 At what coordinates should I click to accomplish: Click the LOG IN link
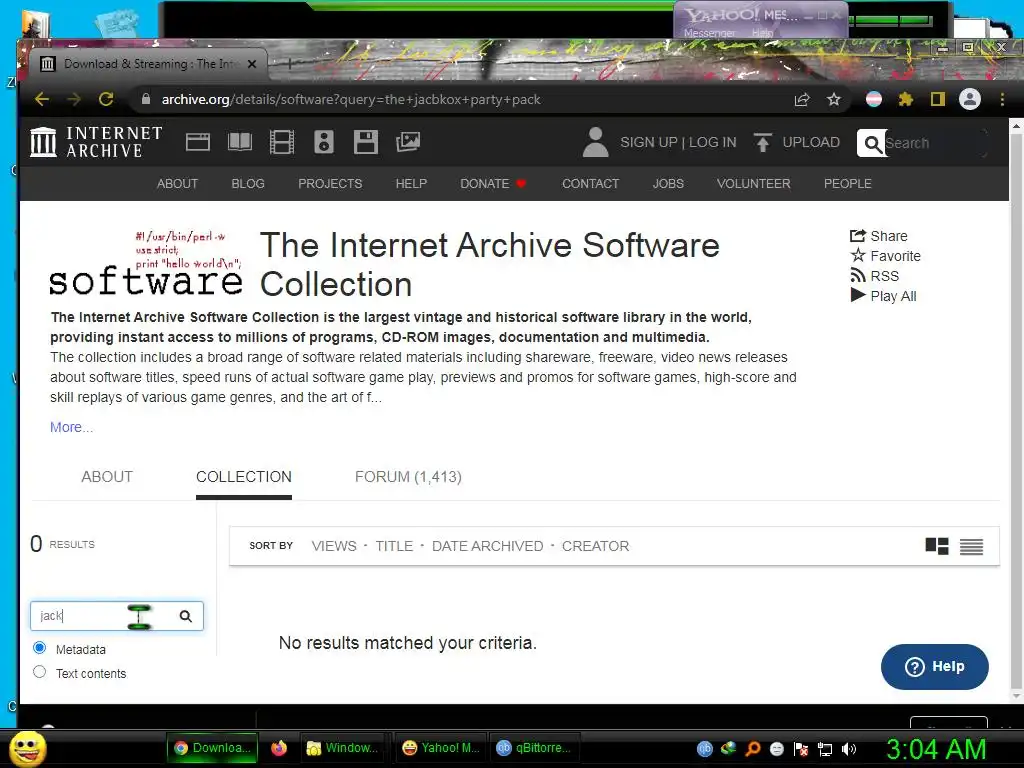[x=712, y=142]
